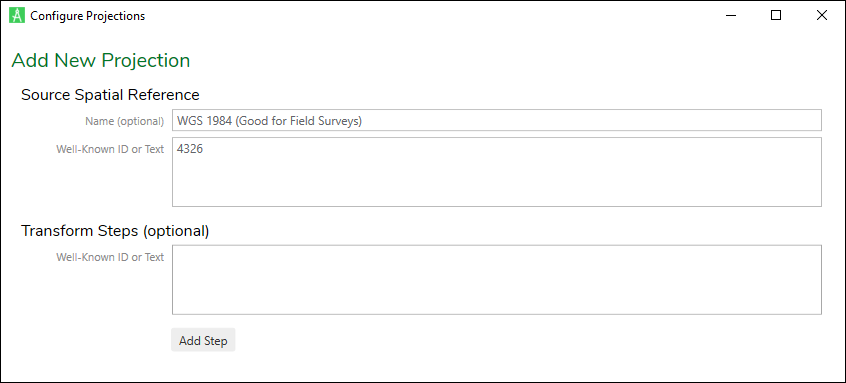Click the 4326 value in source ID box
This screenshot has width=846, height=383.
click(x=190, y=149)
